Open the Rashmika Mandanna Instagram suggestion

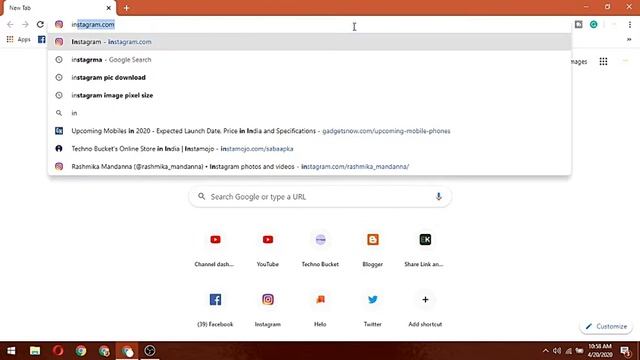pos(309,167)
